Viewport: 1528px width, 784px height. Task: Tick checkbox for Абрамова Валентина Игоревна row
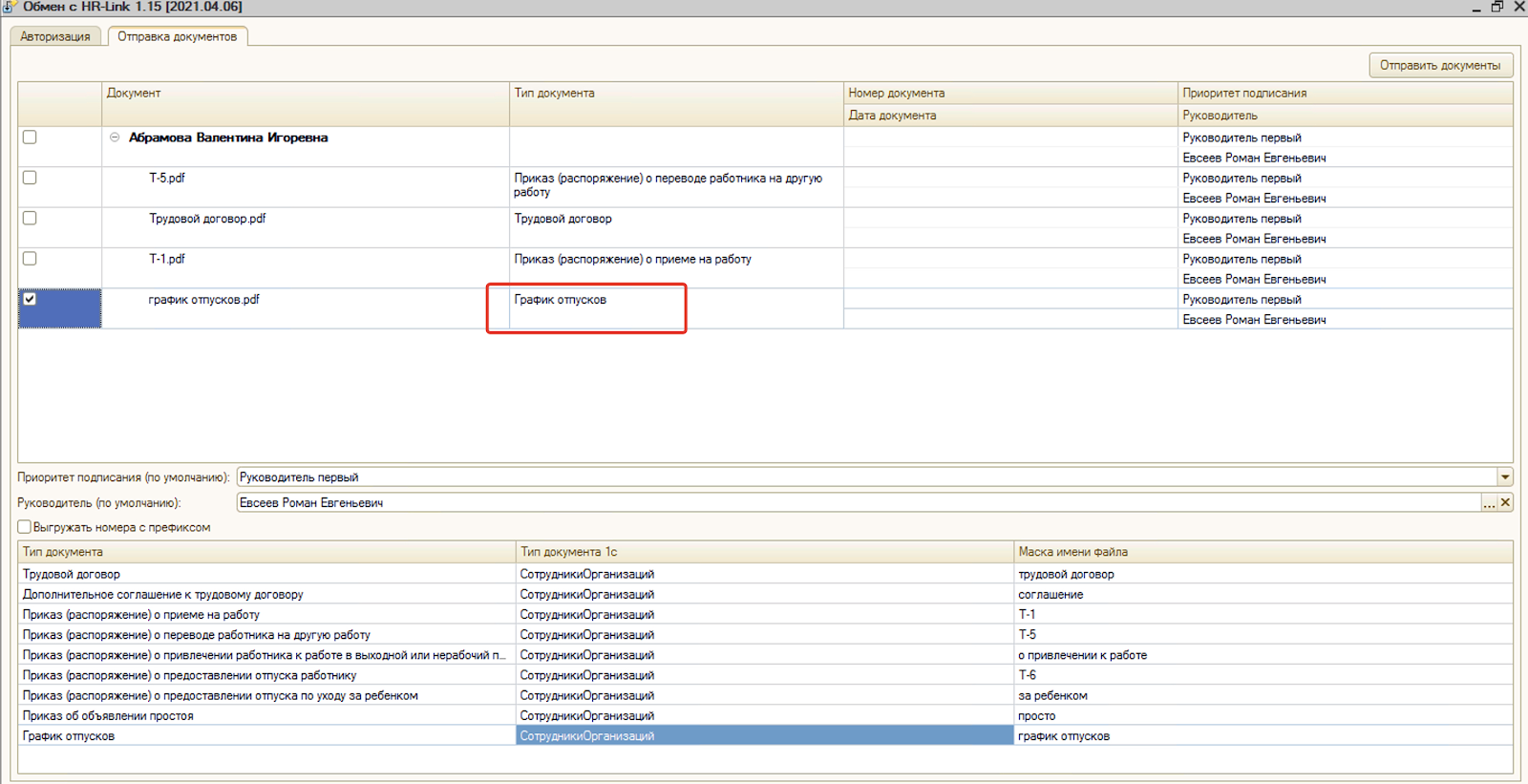click(30, 138)
